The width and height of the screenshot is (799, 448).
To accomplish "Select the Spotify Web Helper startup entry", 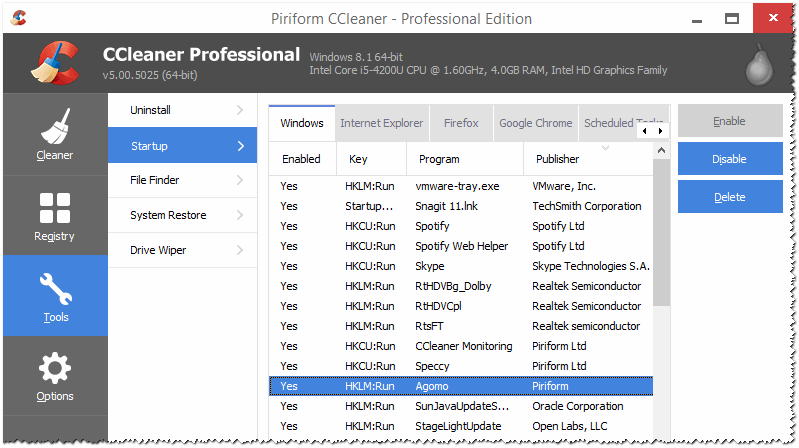I will point(461,246).
